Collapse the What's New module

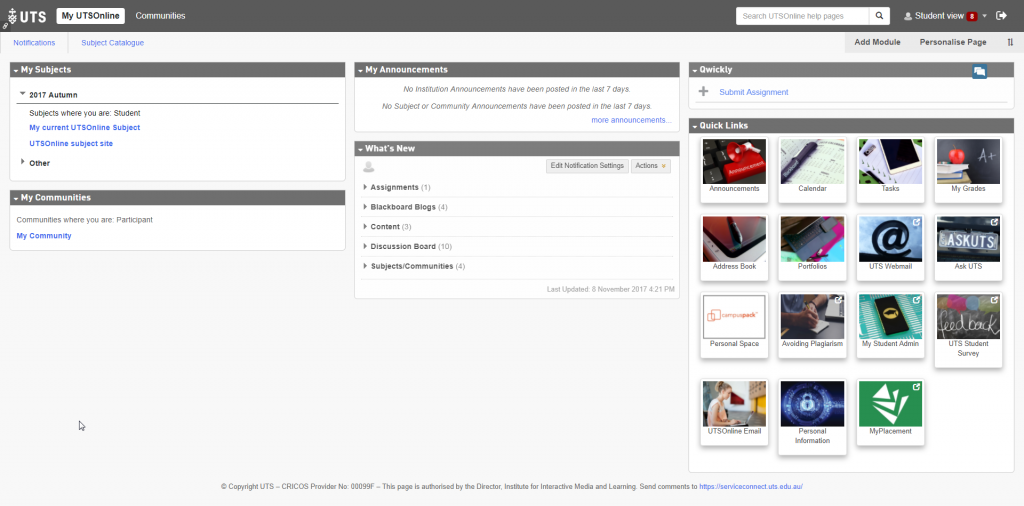tap(360, 149)
